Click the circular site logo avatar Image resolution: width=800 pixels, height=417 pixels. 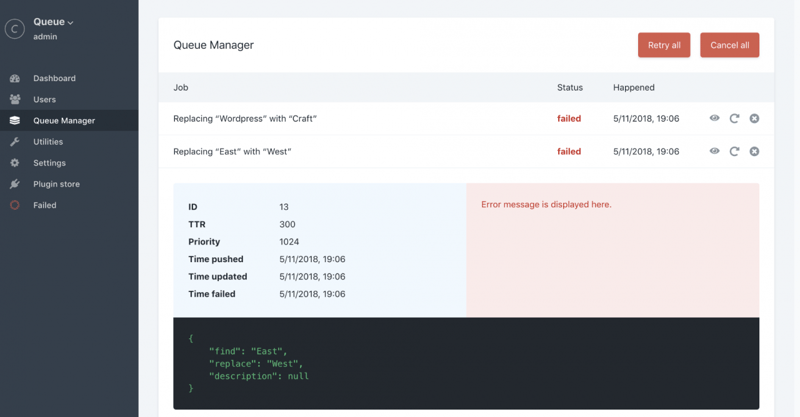click(x=14, y=29)
